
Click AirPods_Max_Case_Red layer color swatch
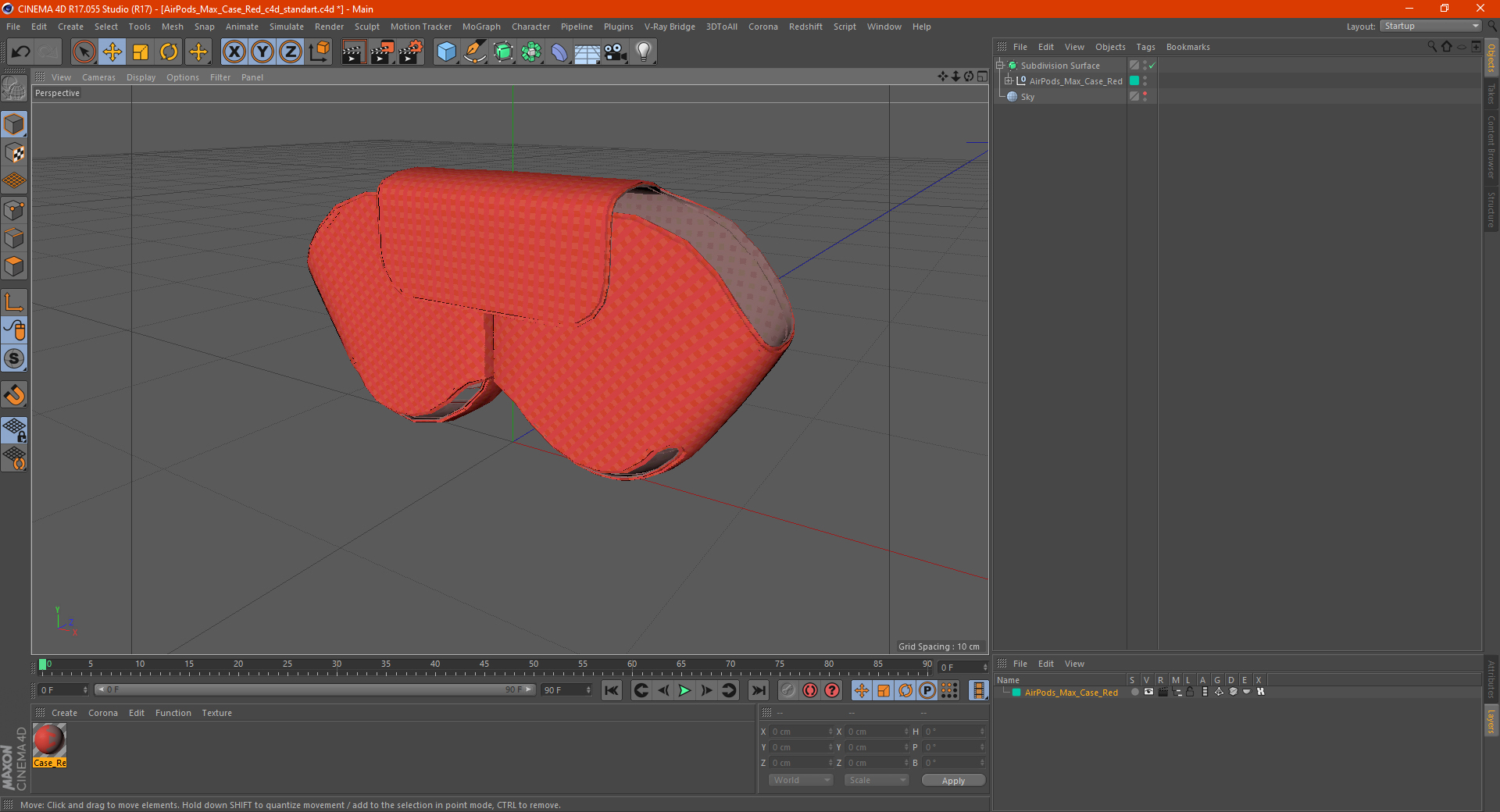[x=1134, y=80]
